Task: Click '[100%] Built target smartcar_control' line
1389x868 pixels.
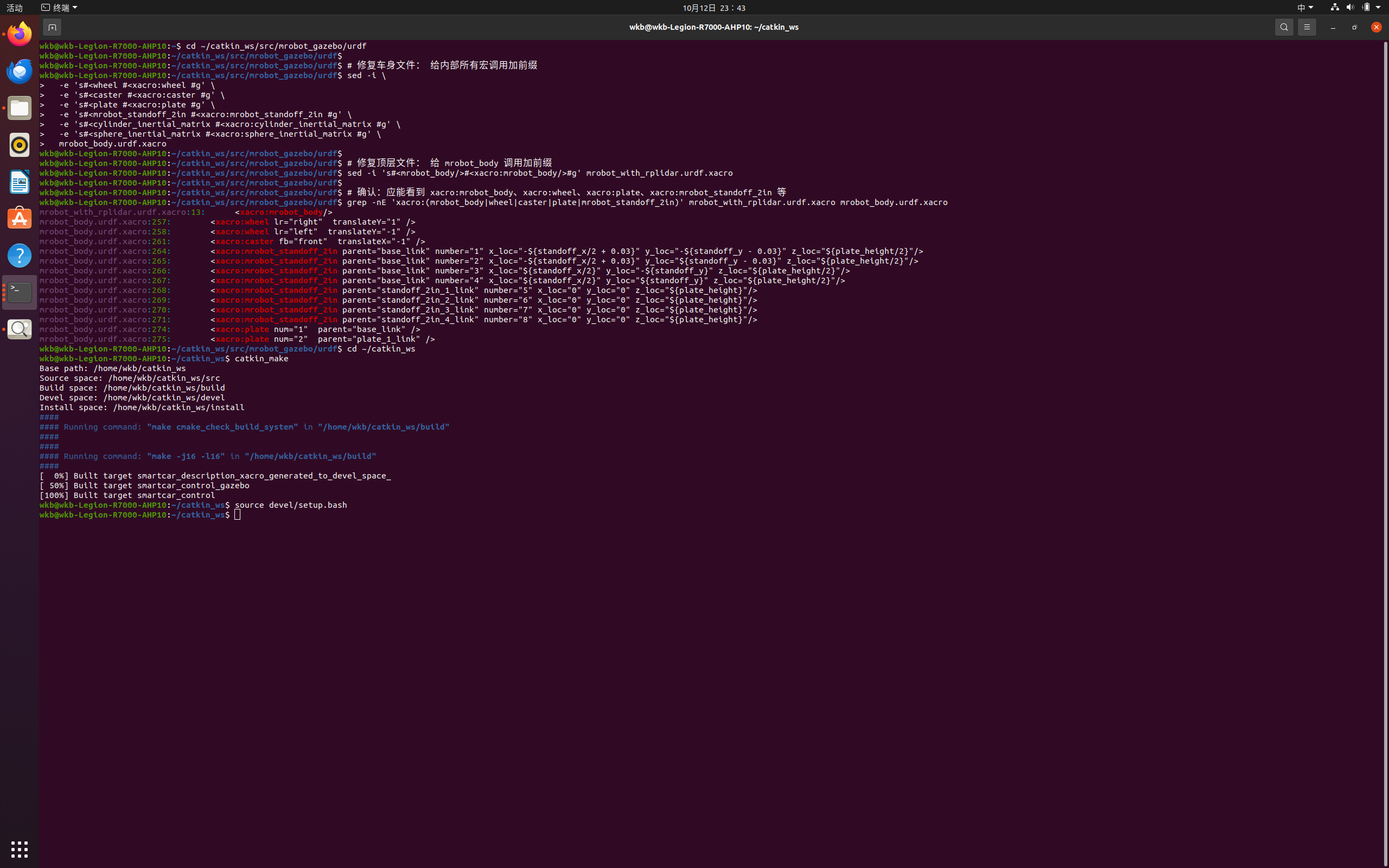Action: point(127,495)
